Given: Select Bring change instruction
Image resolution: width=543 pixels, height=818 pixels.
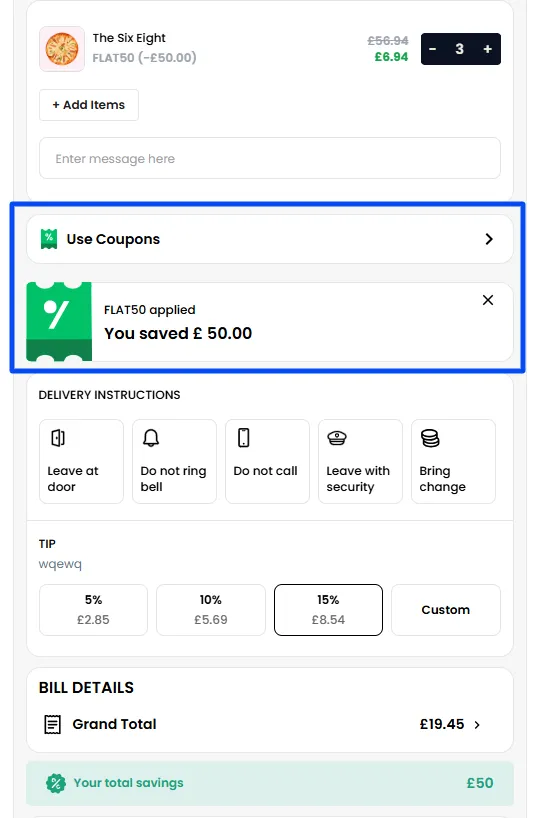Looking at the screenshot, I should pyautogui.click(x=453, y=461).
